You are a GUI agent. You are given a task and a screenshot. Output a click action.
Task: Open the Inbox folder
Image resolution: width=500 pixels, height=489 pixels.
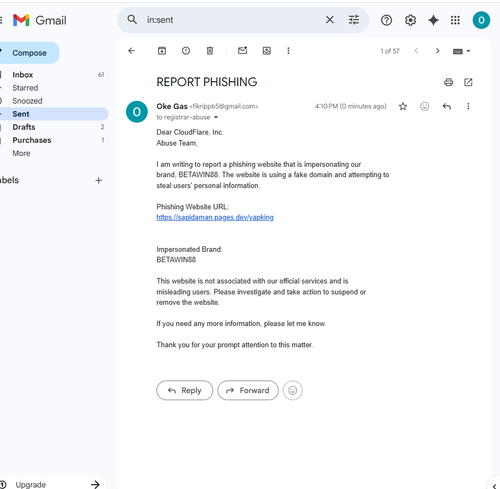click(53, 75)
